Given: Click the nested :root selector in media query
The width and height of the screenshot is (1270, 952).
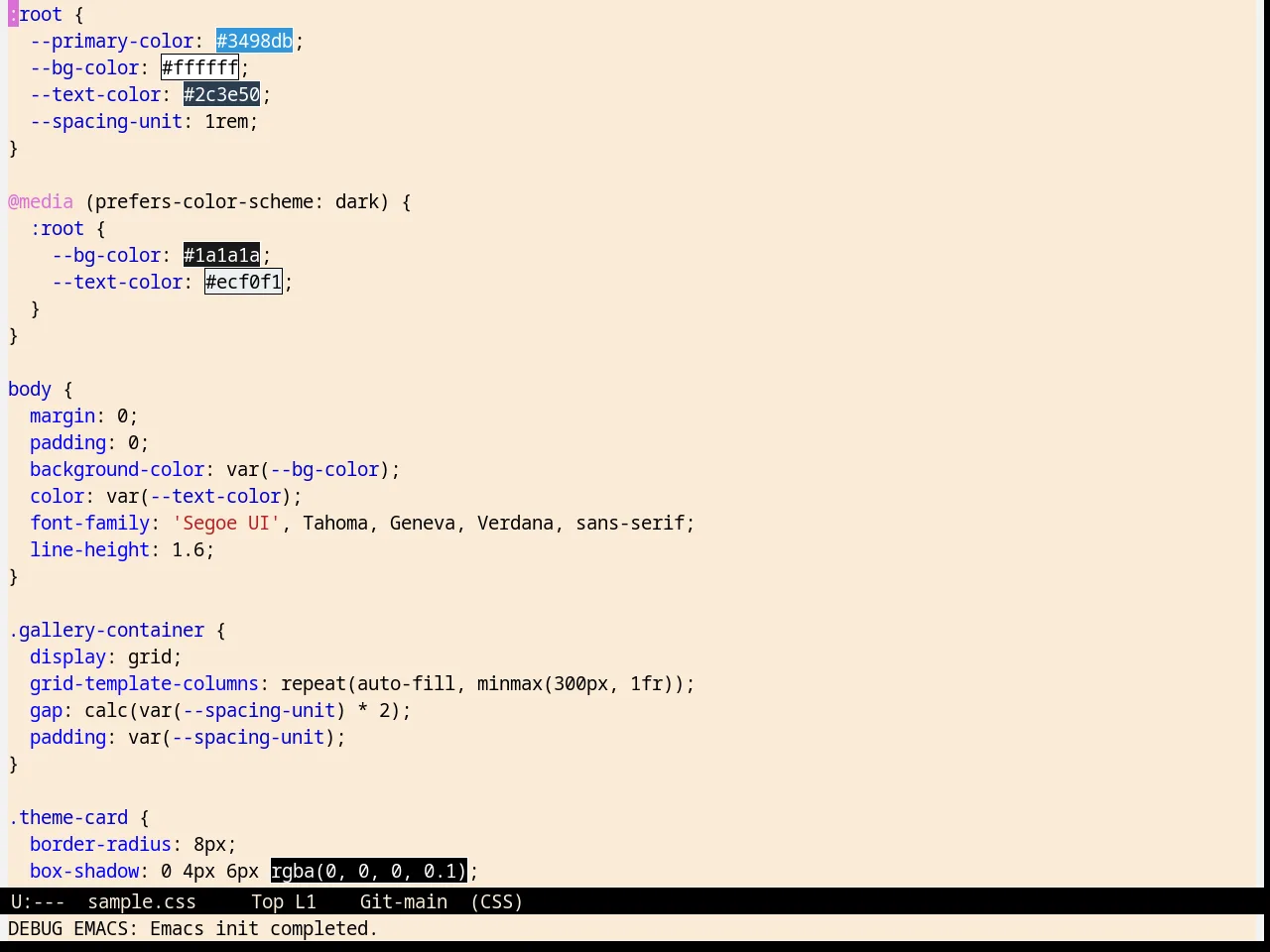Looking at the screenshot, I should (58, 228).
